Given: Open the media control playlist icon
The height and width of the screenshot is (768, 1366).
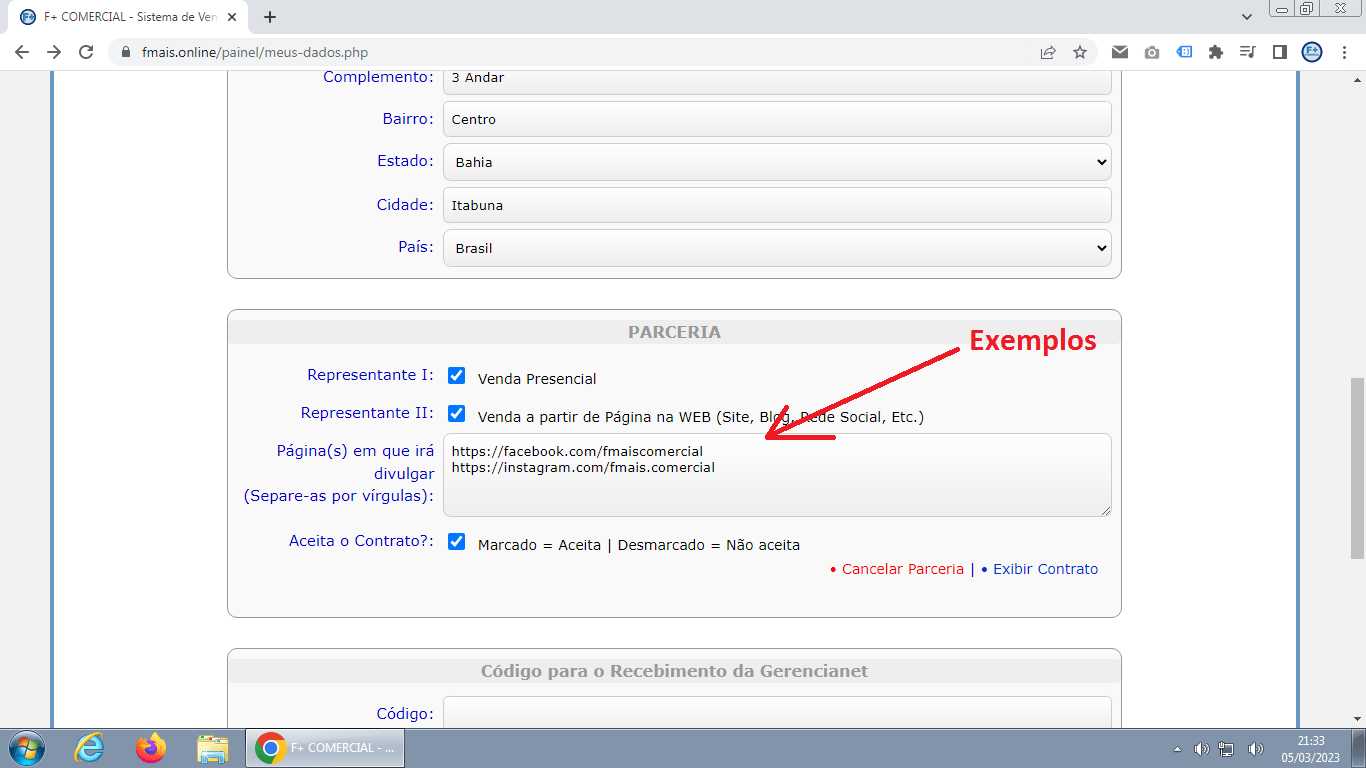Looking at the screenshot, I should 1247,52.
